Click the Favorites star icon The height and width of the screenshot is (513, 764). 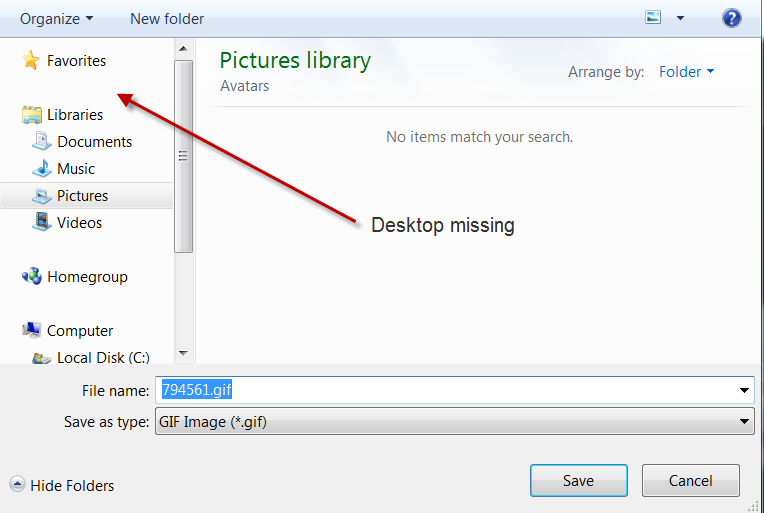[x=31, y=60]
